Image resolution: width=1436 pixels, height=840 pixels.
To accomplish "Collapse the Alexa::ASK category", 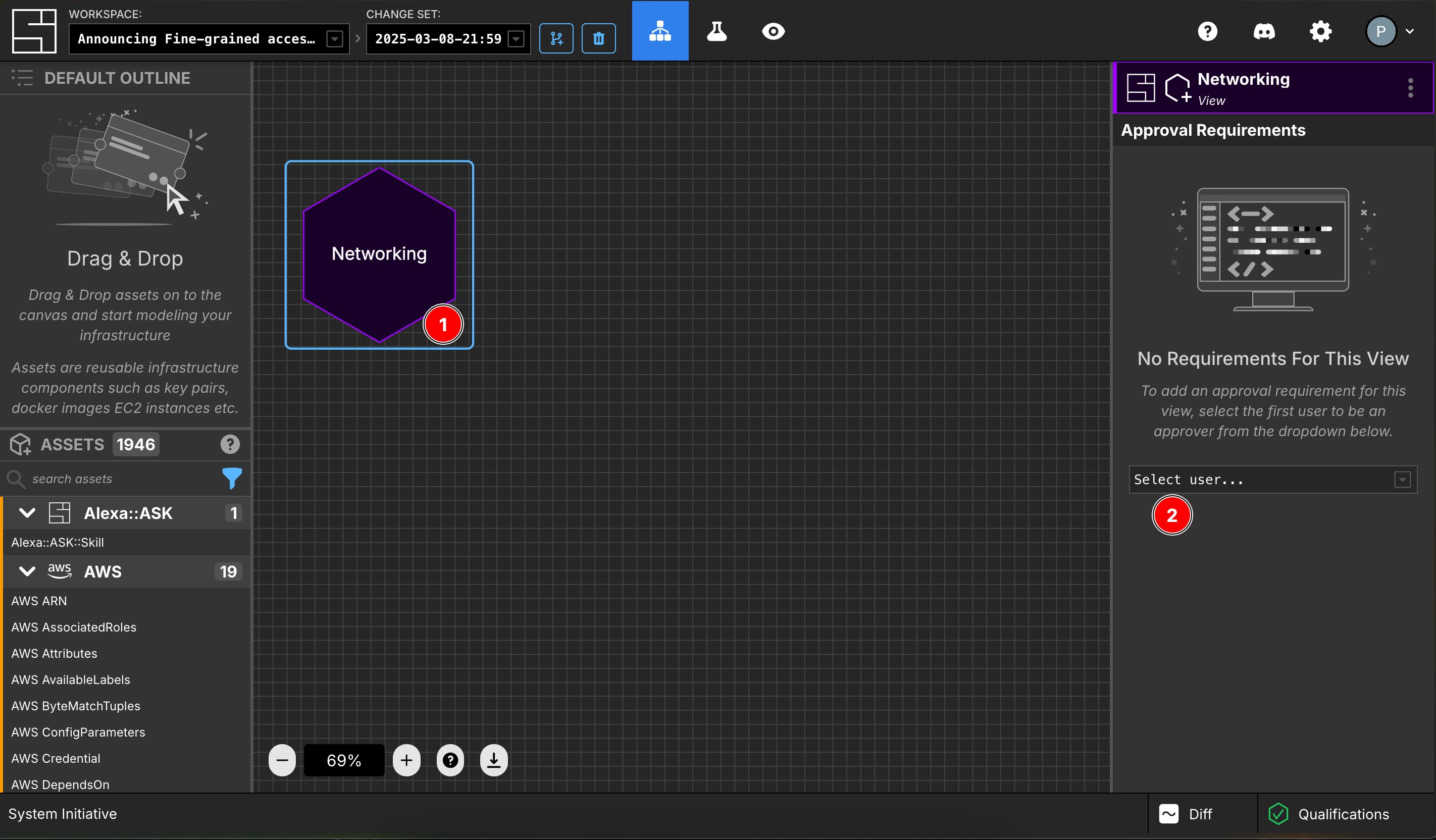I will point(27,513).
